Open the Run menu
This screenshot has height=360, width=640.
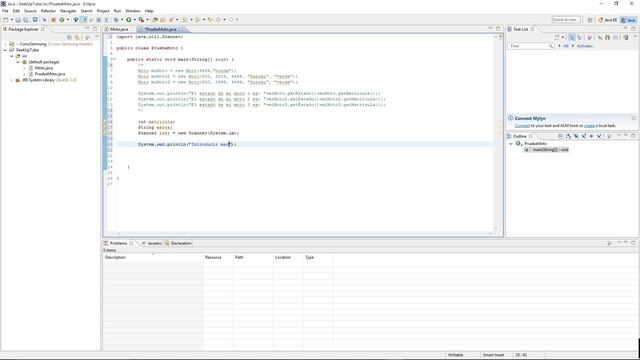click(117, 11)
